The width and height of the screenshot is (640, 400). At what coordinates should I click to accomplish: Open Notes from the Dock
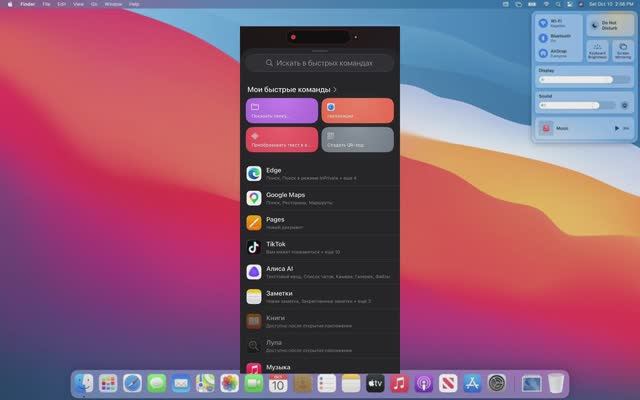(351, 384)
